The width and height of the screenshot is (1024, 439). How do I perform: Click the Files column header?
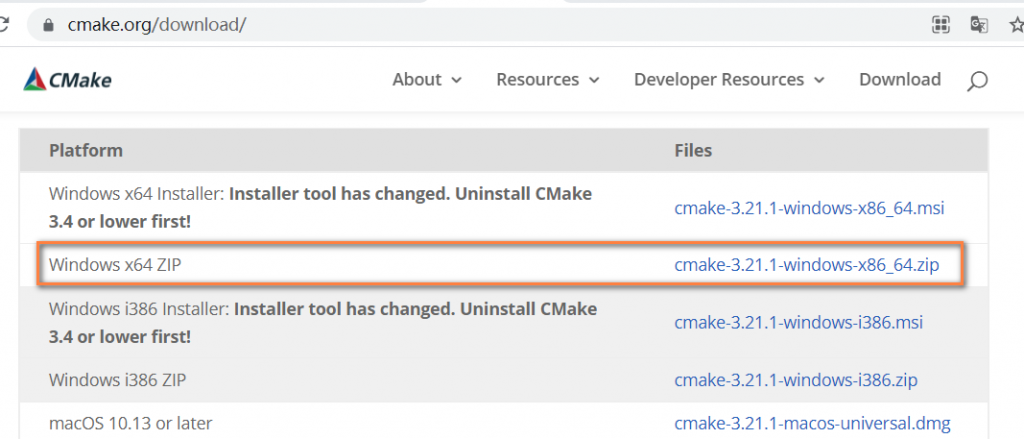[693, 150]
